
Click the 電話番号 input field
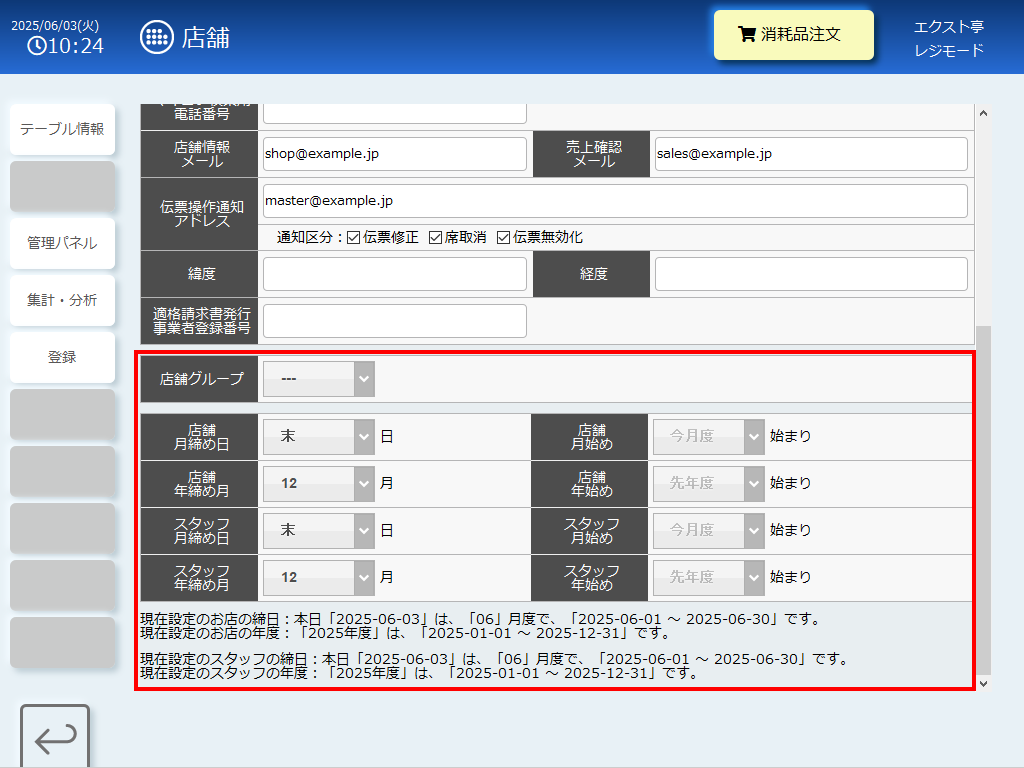pos(394,114)
